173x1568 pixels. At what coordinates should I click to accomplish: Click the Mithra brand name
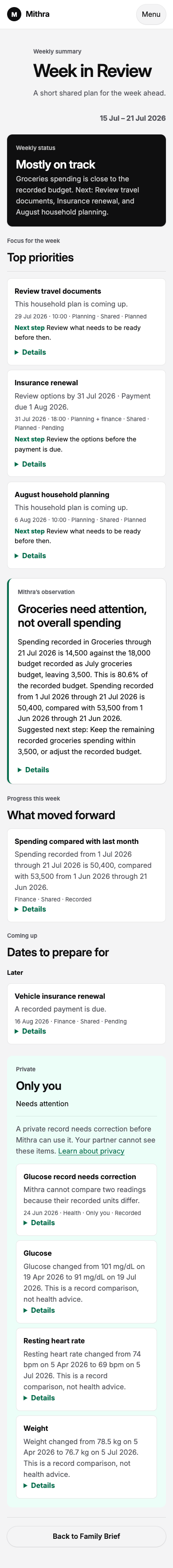pyautogui.click(x=37, y=14)
